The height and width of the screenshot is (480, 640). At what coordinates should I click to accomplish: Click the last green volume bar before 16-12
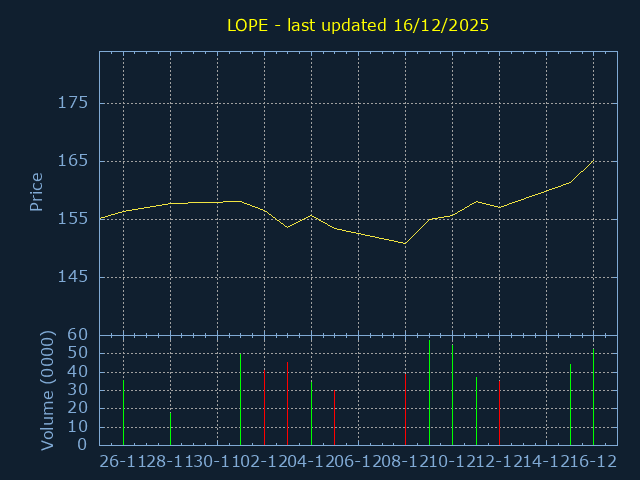coord(570,405)
